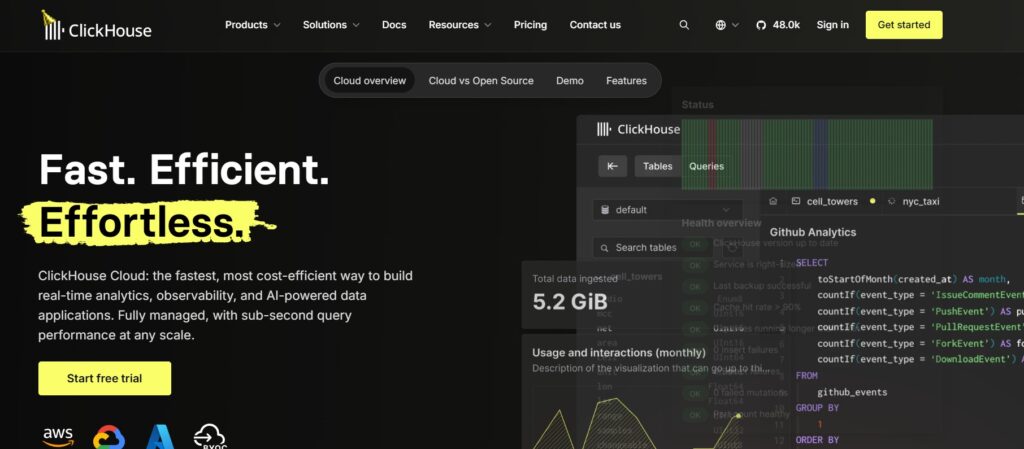Screen dimensions: 1024x449
Task: Expand the Resources menu
Action: (460, 25)
